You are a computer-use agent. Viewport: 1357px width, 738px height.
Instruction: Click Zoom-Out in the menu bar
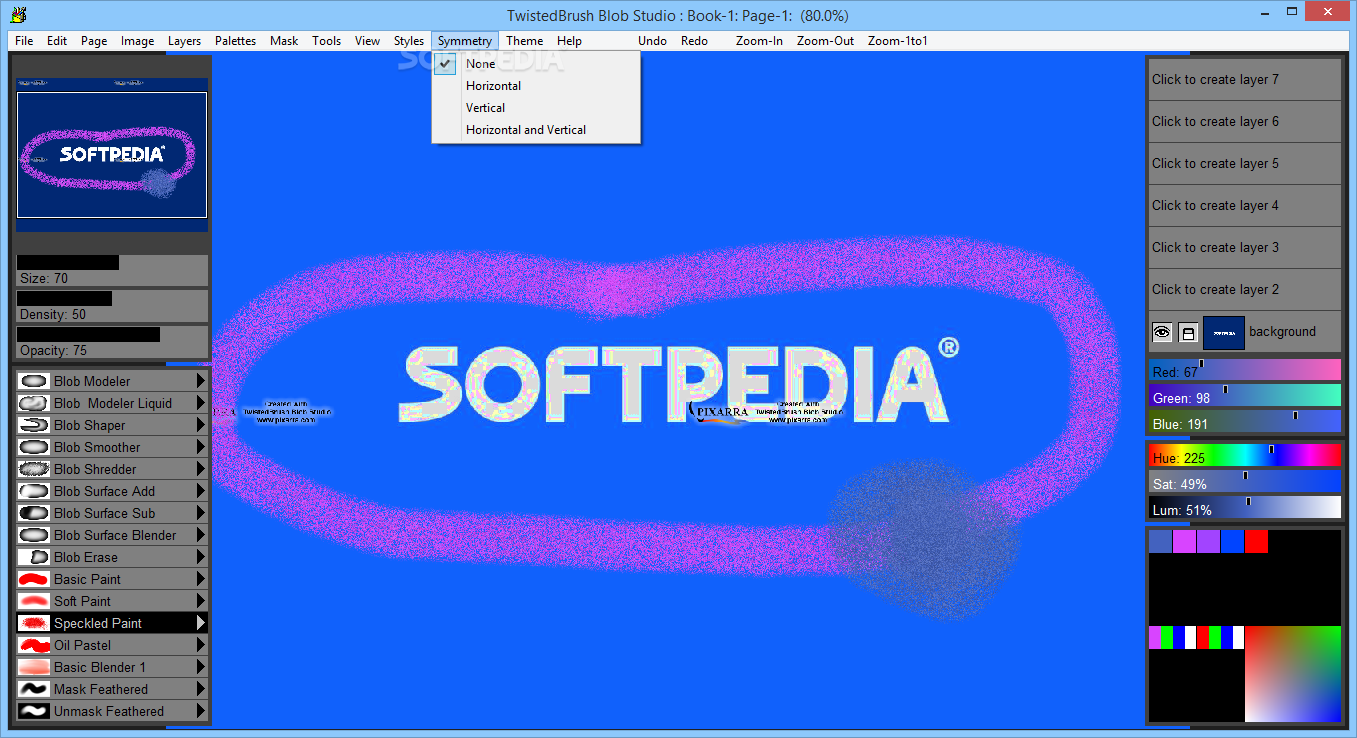825,41
